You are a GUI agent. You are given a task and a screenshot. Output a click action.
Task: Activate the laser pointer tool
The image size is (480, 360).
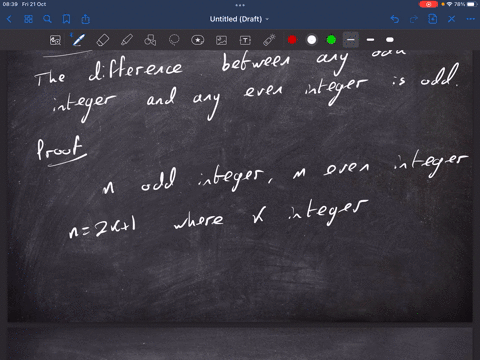click(x=269, y=40)
